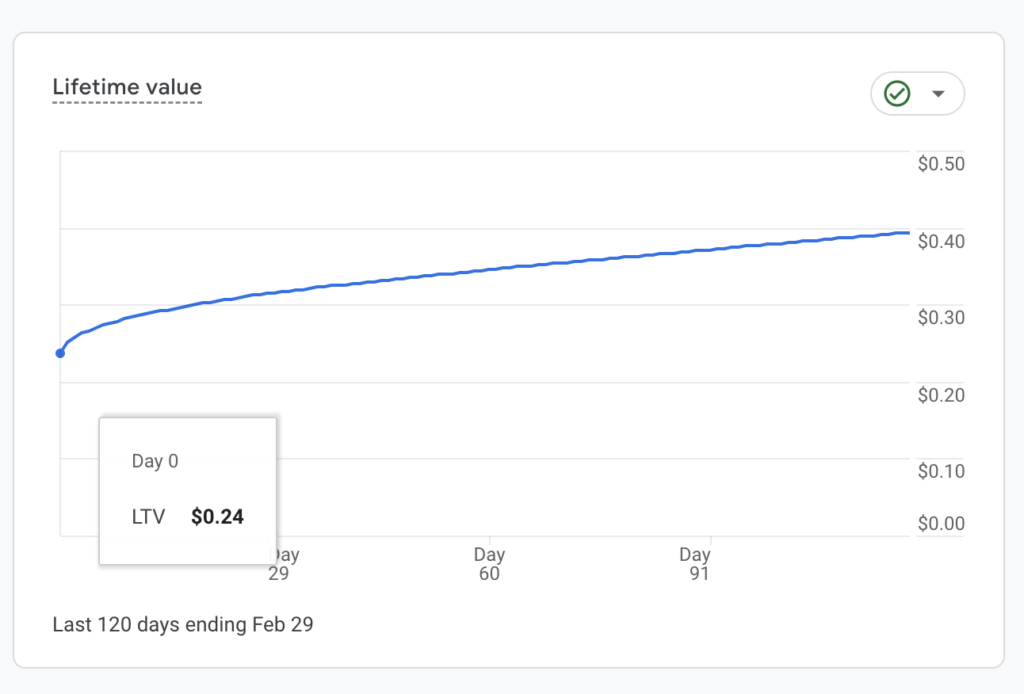Viewport: 1024px width, 694px height.
Task: Click the $0.10 y-axis label
Action: (940, 471)
